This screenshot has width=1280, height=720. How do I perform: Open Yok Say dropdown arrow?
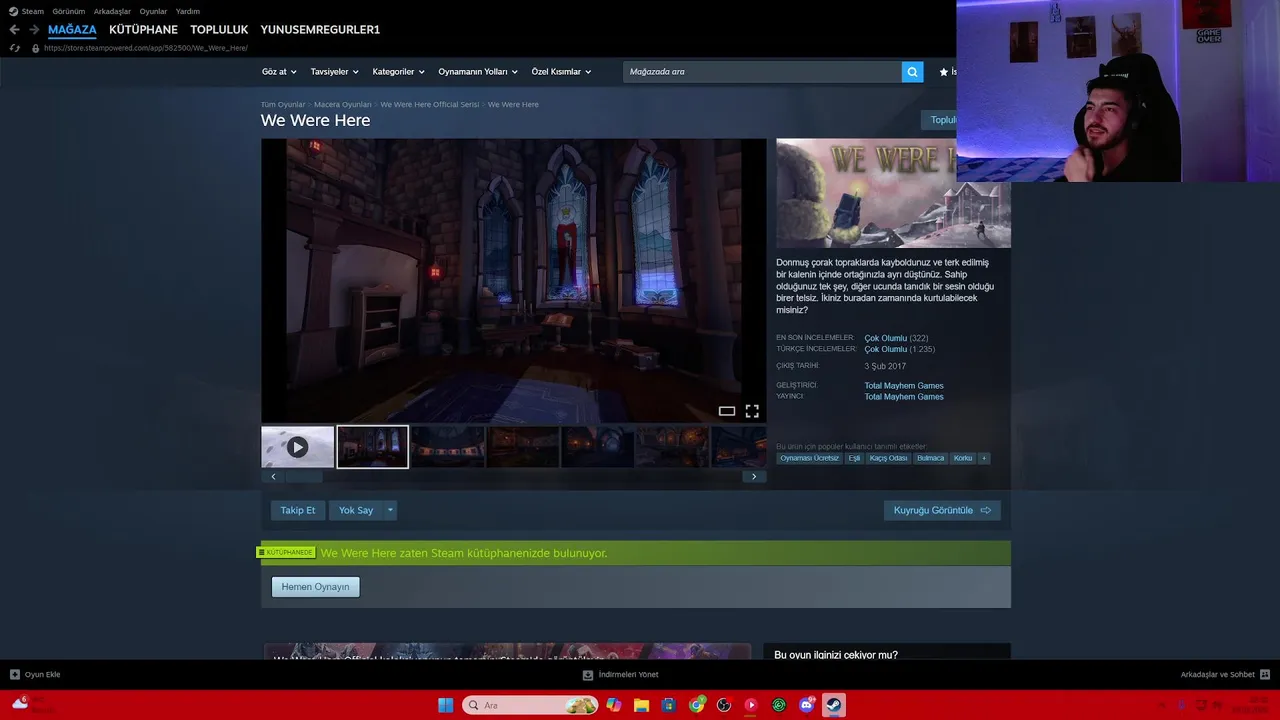390,510
